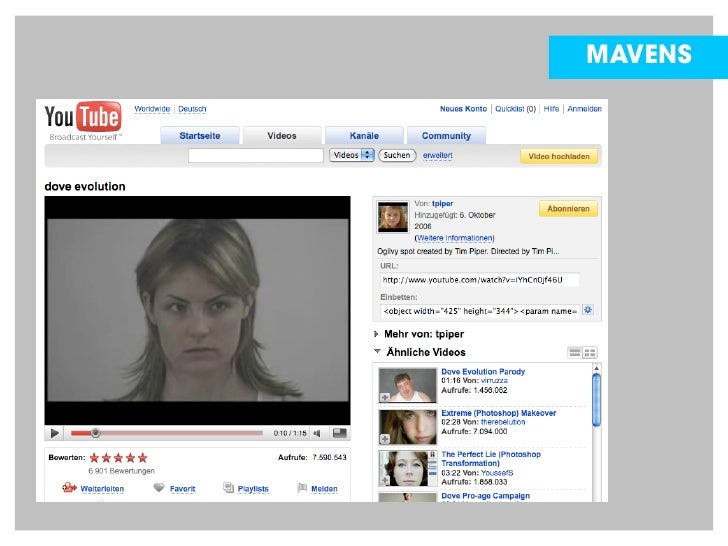Open embed customize gear icon
728x546 pixels.
pos(588,310)
